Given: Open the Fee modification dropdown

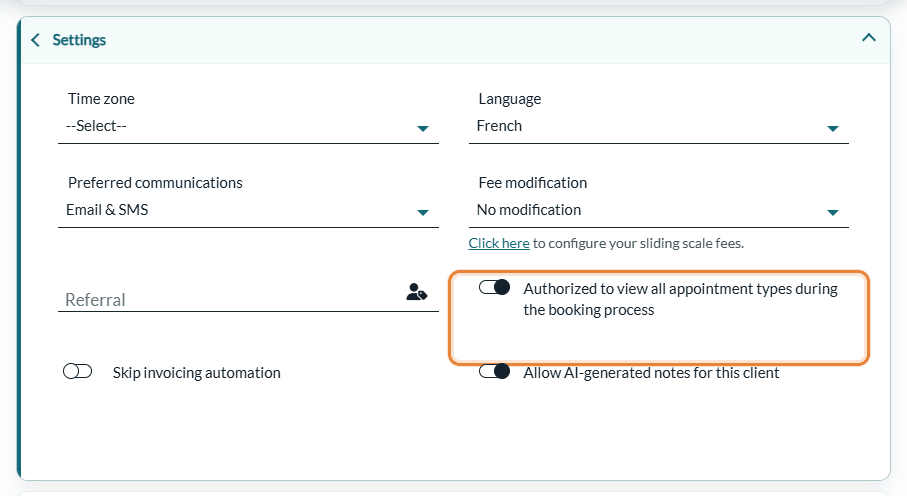Looking at the screenshot, I should pyautogui.click(x=658, y=210).
